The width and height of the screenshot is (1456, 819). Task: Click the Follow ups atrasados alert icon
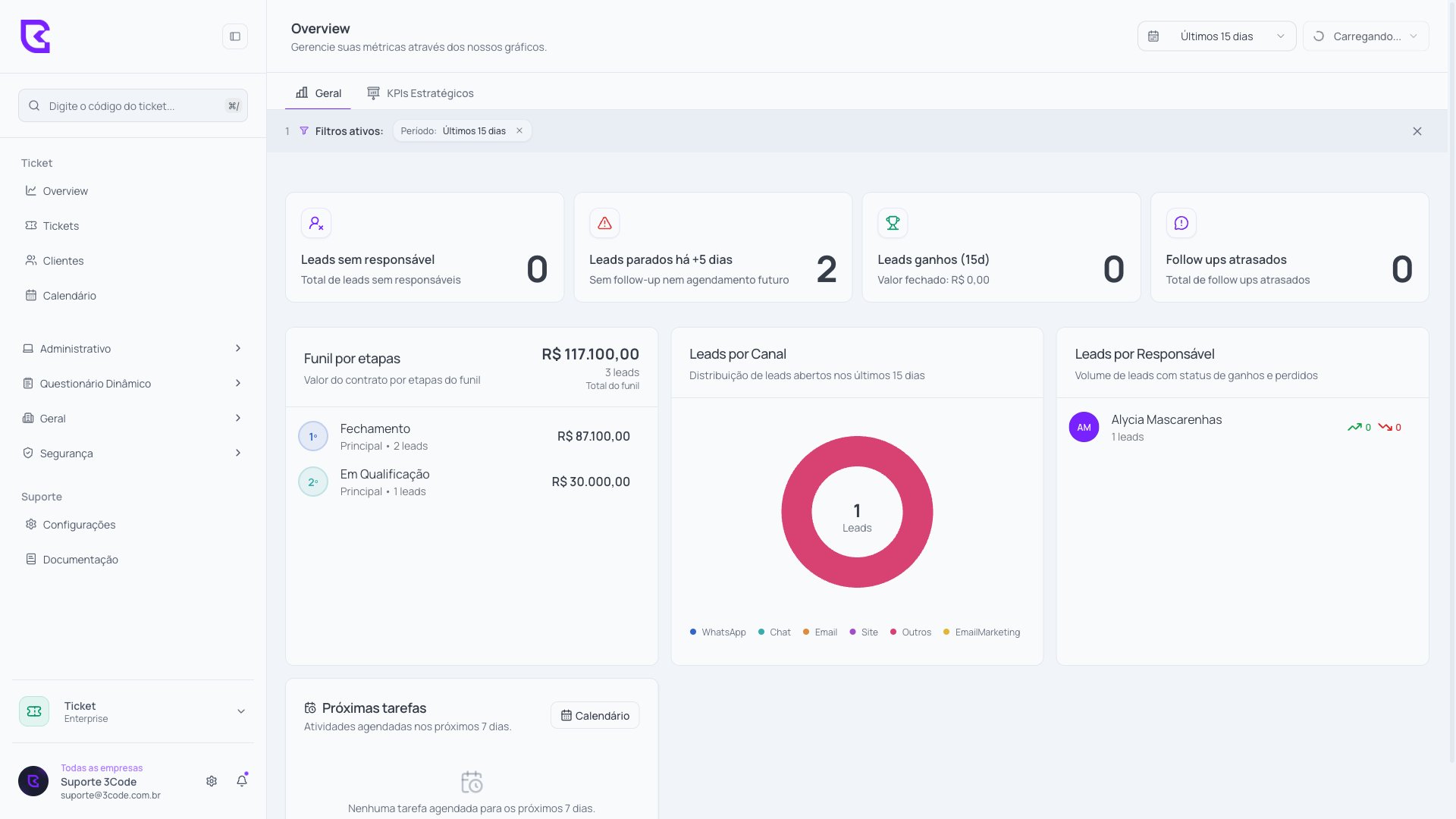(x=1181, y=223)
